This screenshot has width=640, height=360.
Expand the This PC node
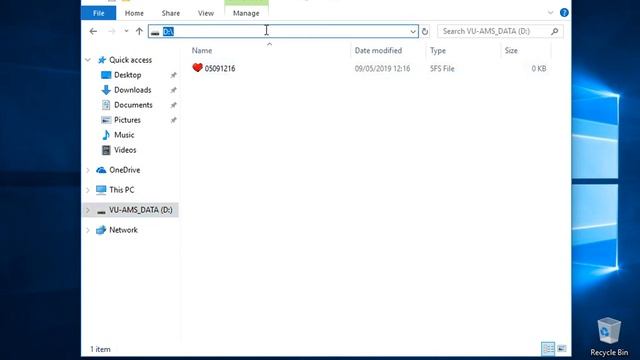click(88, 190)
